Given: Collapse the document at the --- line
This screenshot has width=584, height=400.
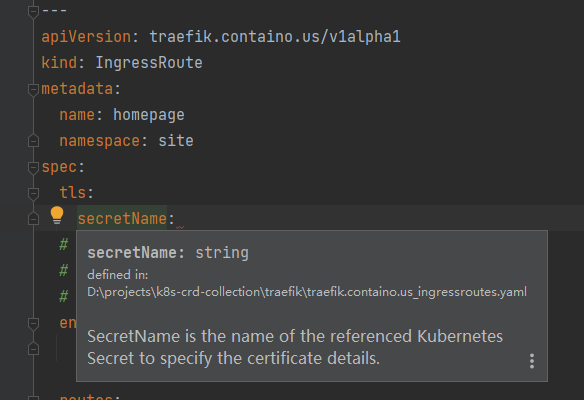Looking at the screenshot, I should 33,12.
